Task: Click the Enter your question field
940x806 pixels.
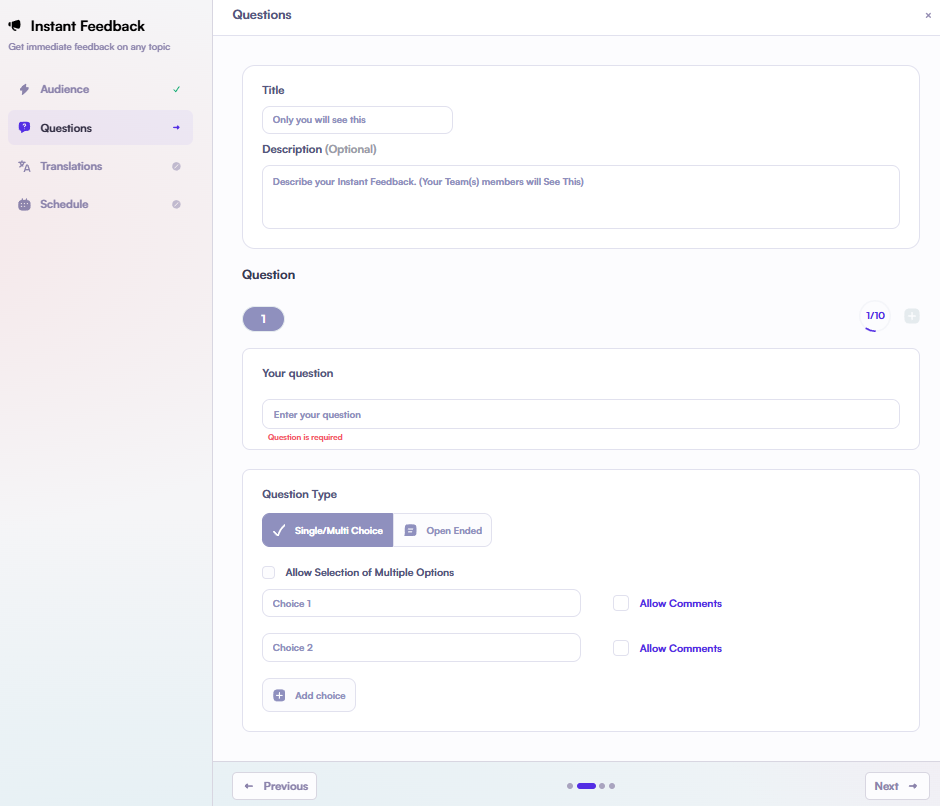Action: (580, 414)
